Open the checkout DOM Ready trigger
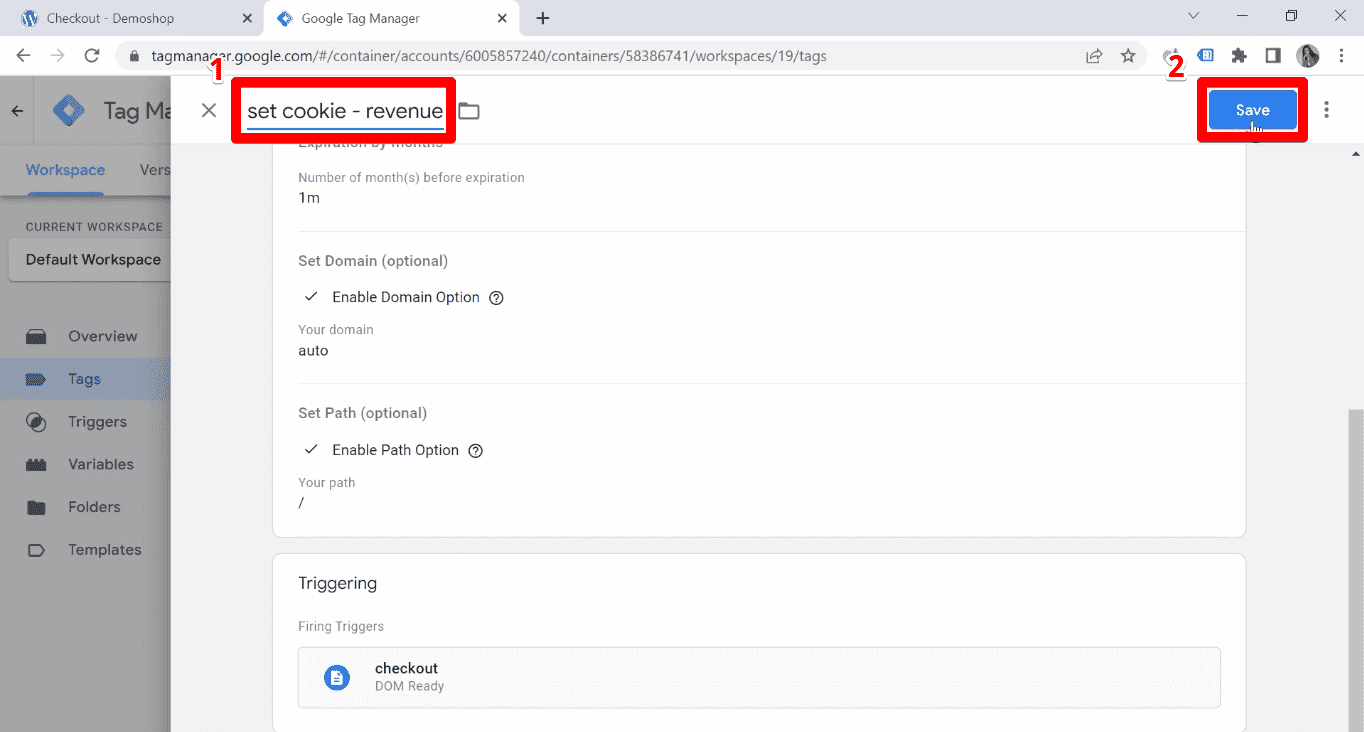This screenshot has height=732, width=1364. tap(760, 677)
